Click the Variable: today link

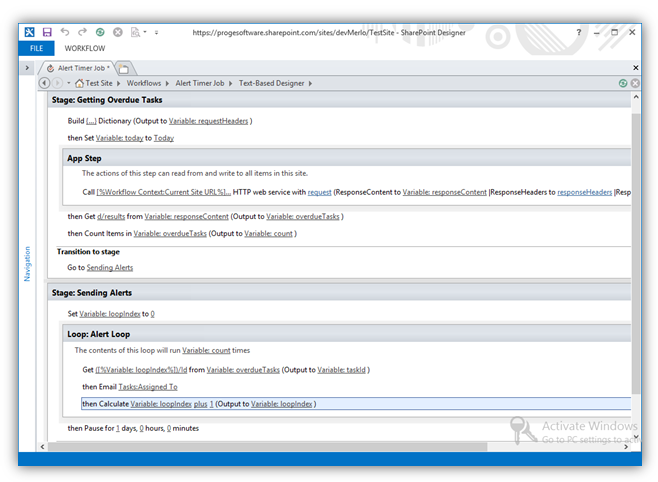(119, 138)
